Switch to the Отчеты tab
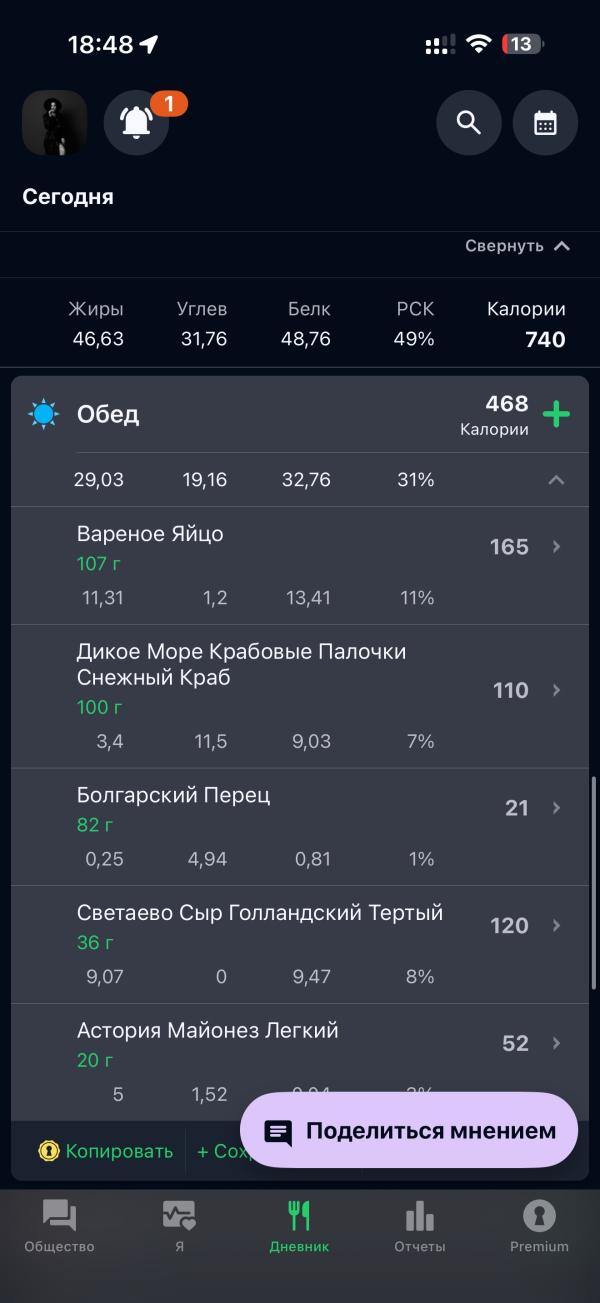The height and width of the screenshot is (1303, 600). pyautogui.click(x=420, y=1227)
